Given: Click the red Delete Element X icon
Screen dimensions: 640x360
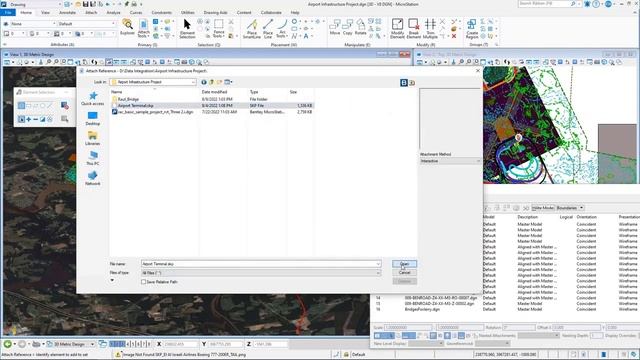Looking at the screenshot, I should pyautogui.click(x=453, y=36).
